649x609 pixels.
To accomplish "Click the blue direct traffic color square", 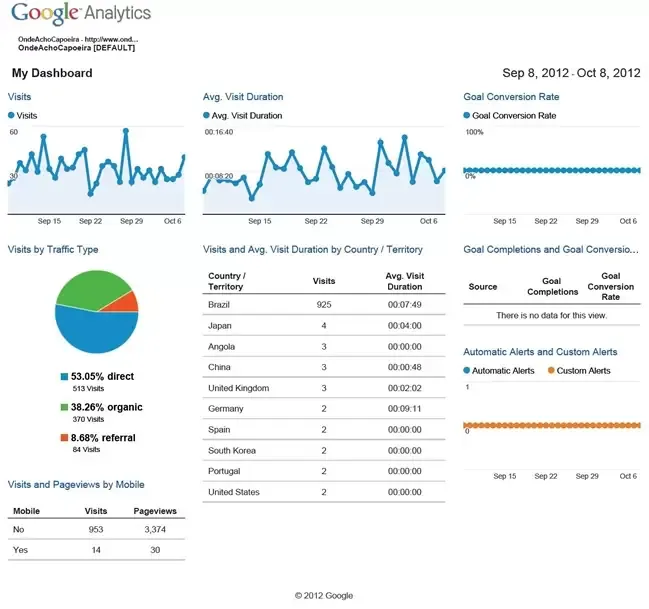I will 64,377.
